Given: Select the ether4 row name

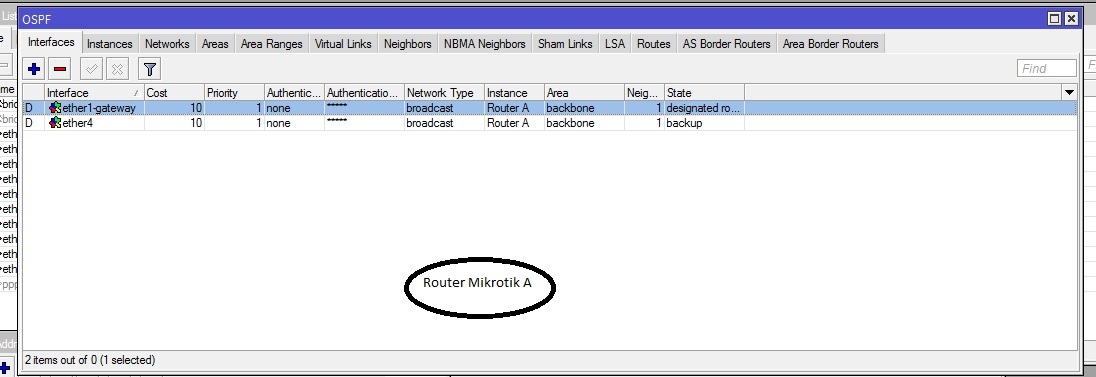Looking at the screenshot, I should pyautogui.click(x=78, y=123).
